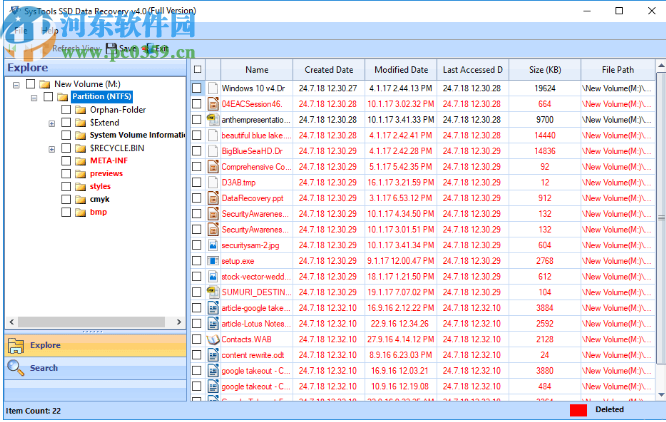Viewport: 666px width, 422px height.
Task: Click Item Count: 22 in status bar
Action: 33,411
